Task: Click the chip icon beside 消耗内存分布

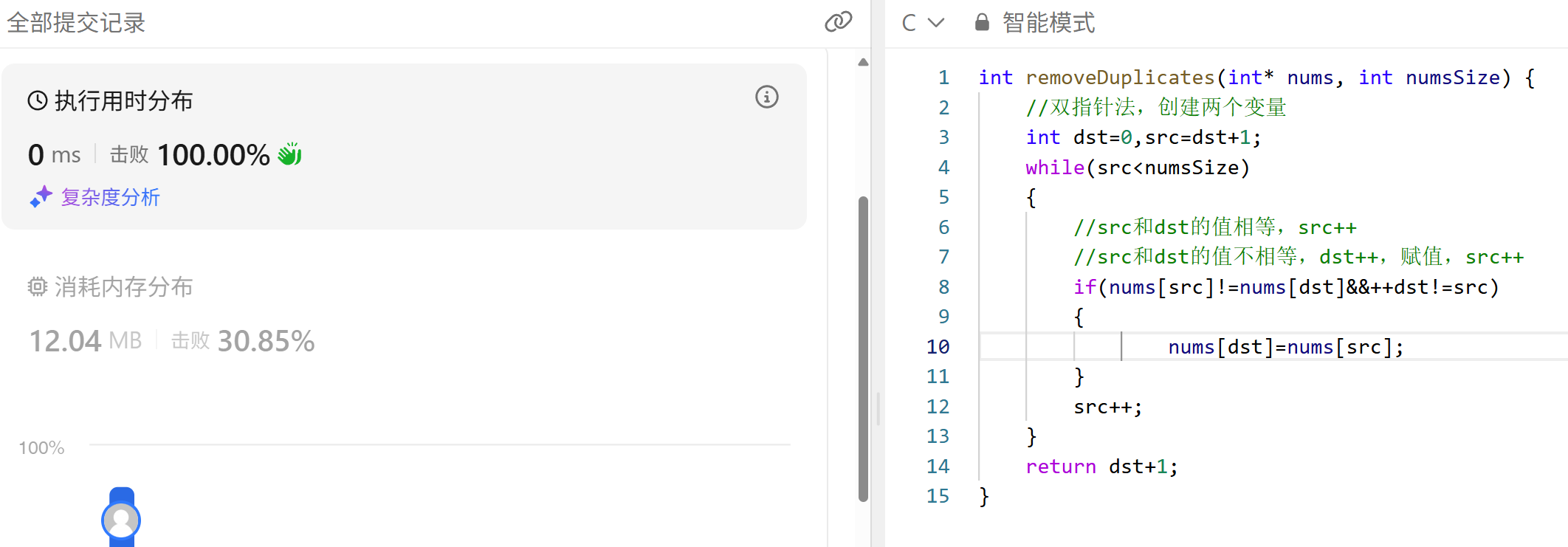Action: [x=38, y=286]
